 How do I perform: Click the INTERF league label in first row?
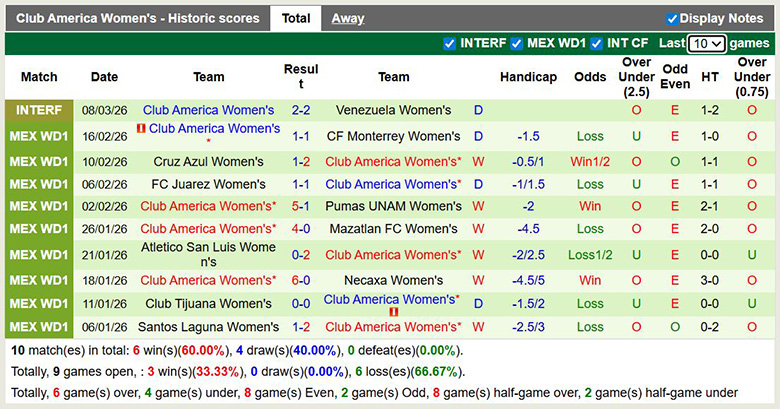(39, 110)
